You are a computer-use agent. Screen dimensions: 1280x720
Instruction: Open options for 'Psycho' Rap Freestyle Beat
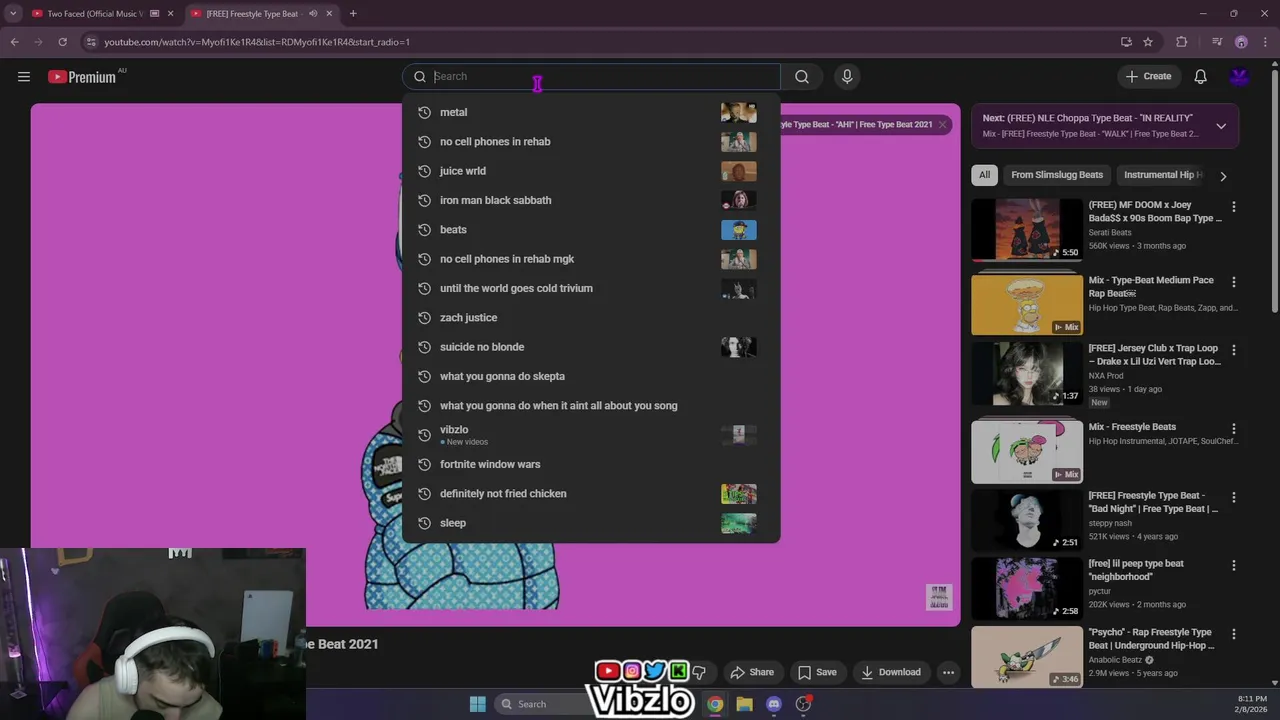1234,634
